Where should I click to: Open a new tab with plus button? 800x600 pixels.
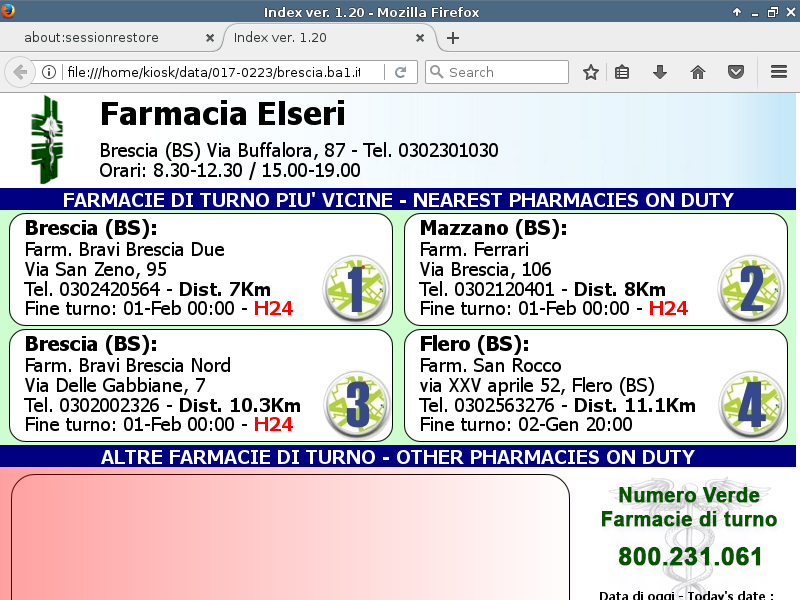coord(453,38)
